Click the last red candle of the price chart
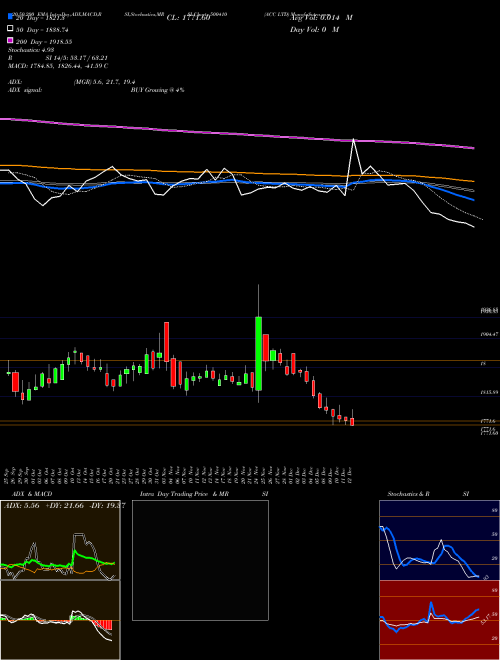The width and height of the screenshot is (500, 660). click(352, 422)
